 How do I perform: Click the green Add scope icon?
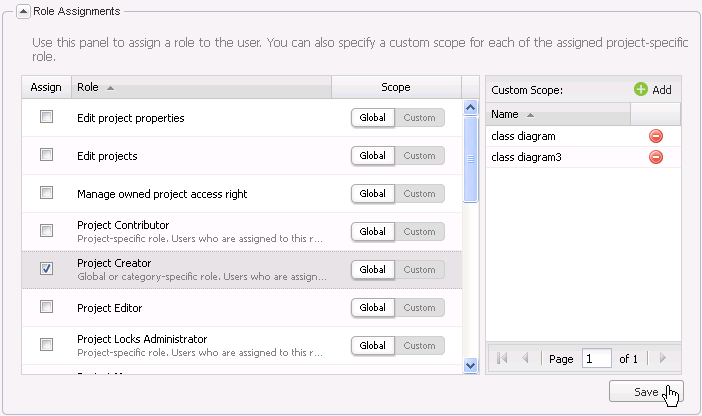641,89
